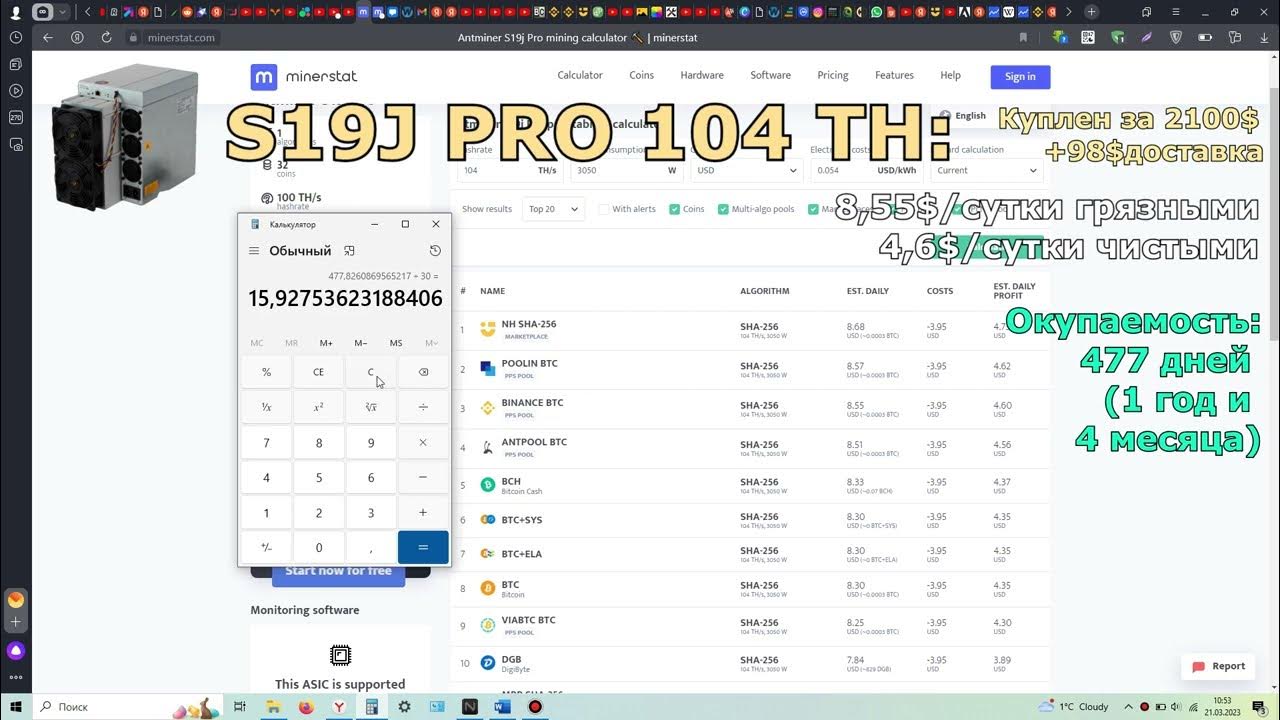Viewport: 1280px width, 720px height.
Task: Click the C clear button in Calculator
Action: pyautogui.click(x=371, y=372)
